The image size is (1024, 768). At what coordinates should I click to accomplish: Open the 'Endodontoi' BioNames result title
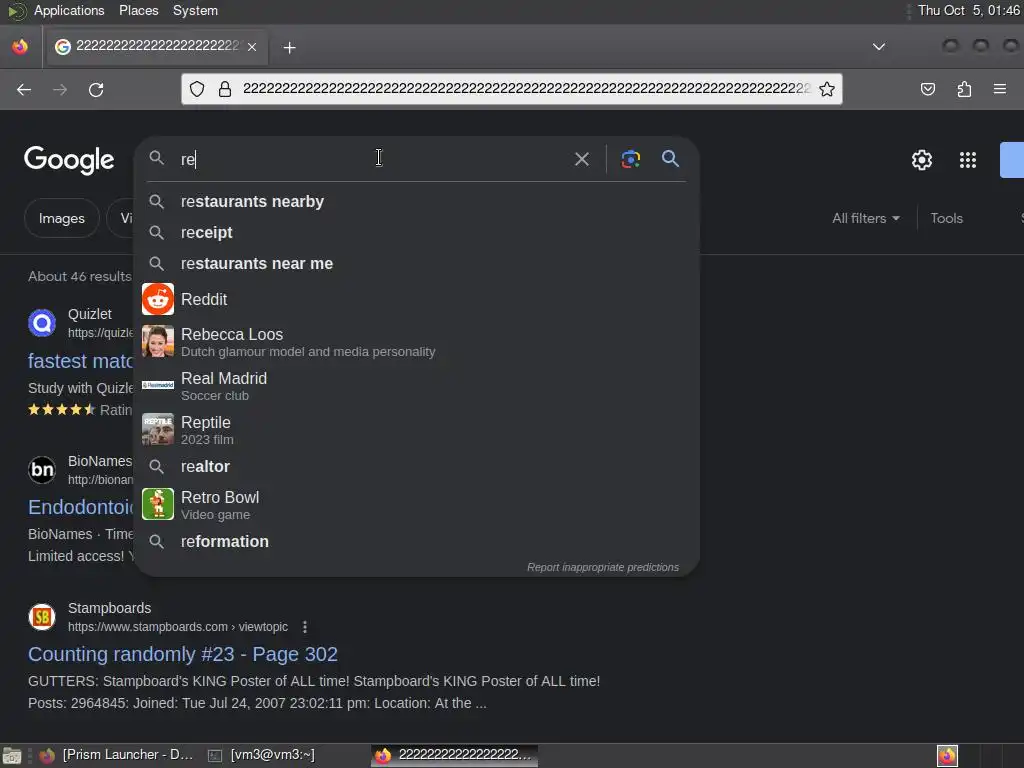(81, 507)
